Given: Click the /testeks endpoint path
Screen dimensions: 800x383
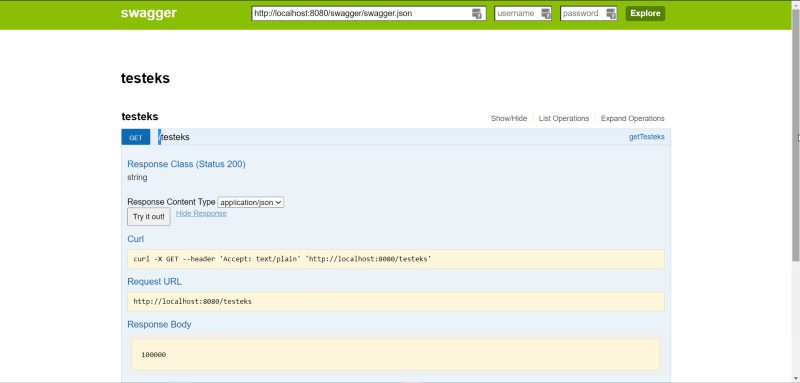Looking at the screenshot, I should point(174,137).
